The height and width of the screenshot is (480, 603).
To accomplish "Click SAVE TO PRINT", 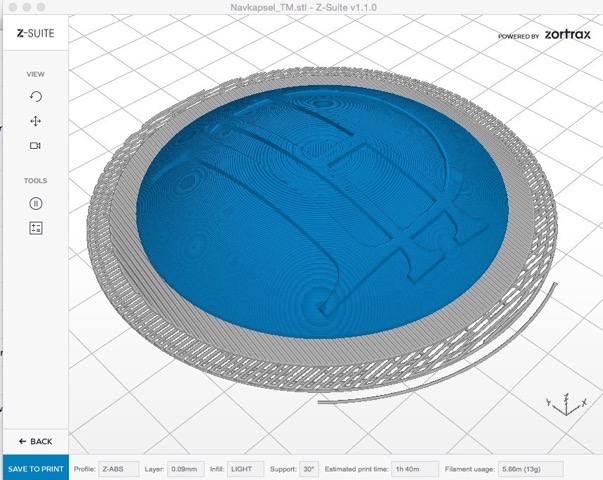I will pos(34,468).
